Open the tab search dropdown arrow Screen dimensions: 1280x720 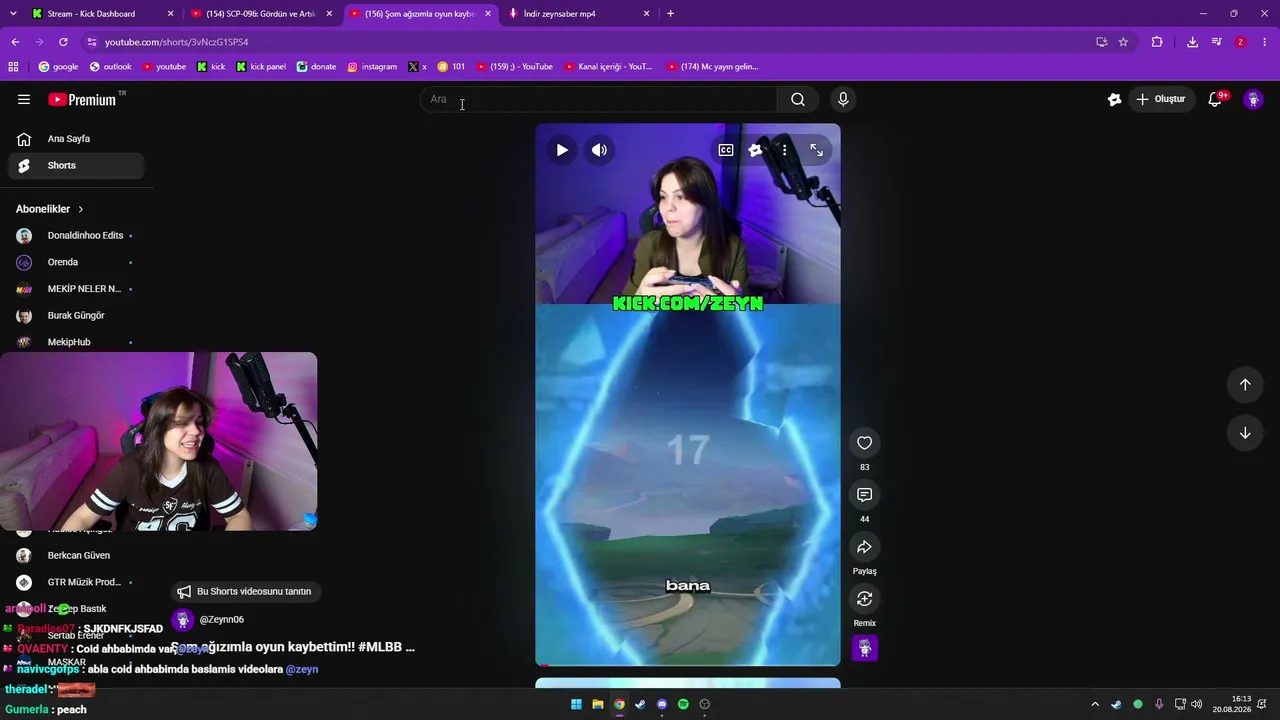tap(12, 14)
